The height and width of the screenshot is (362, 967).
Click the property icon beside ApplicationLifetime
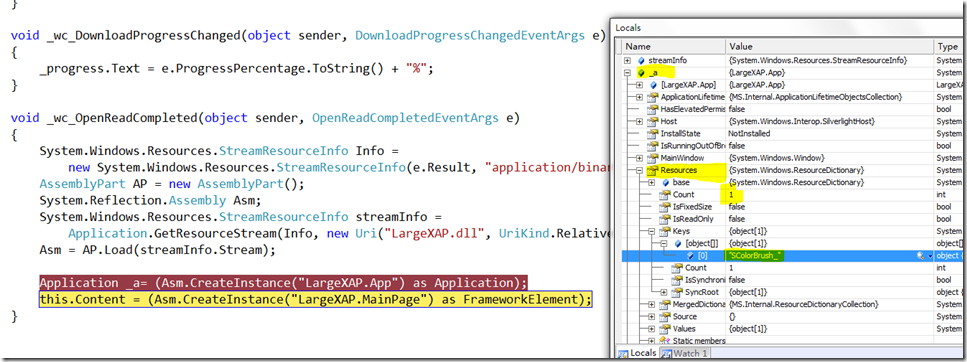coord(652,97)
